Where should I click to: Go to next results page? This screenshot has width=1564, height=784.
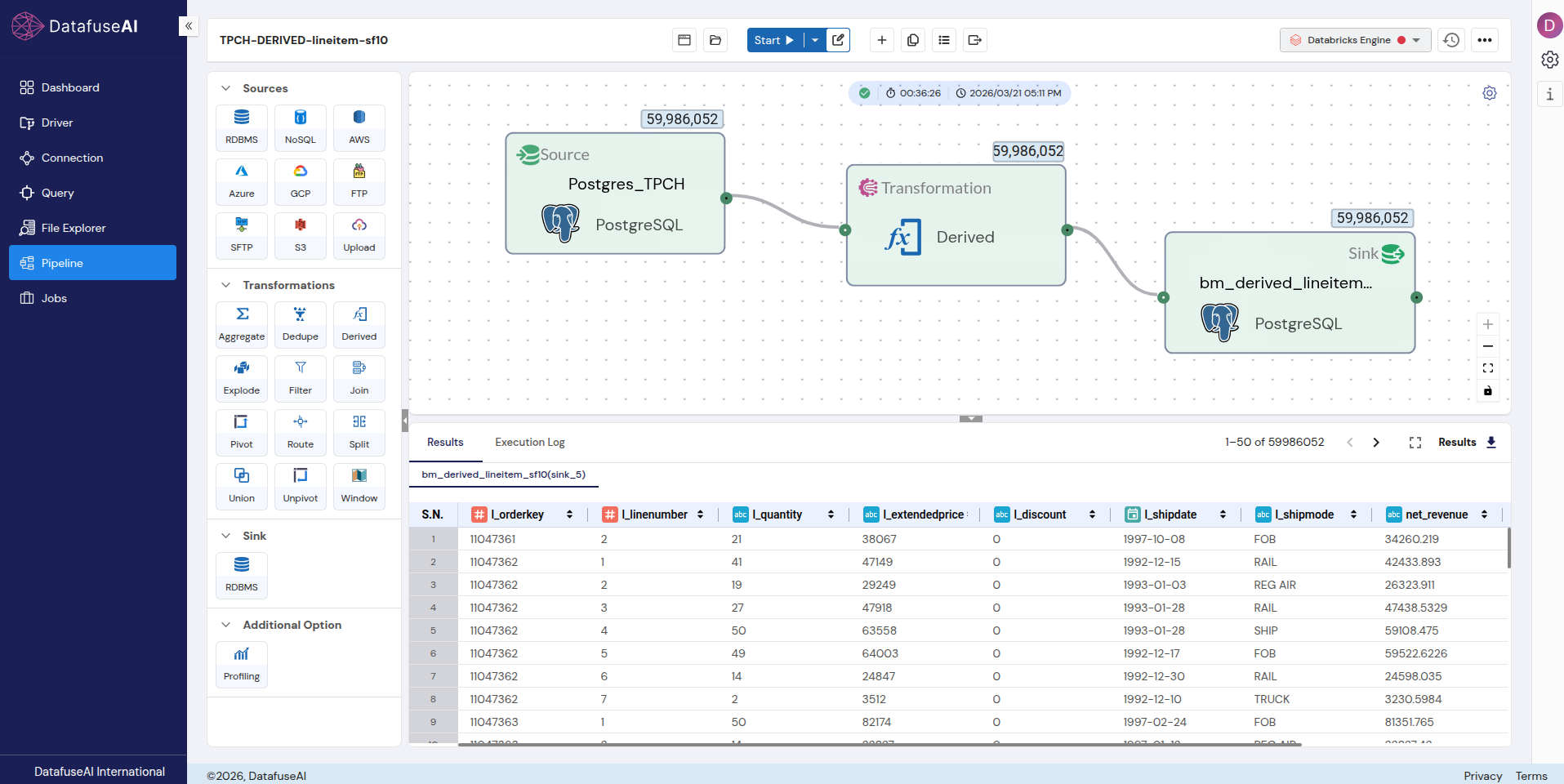click(1376, 443)
